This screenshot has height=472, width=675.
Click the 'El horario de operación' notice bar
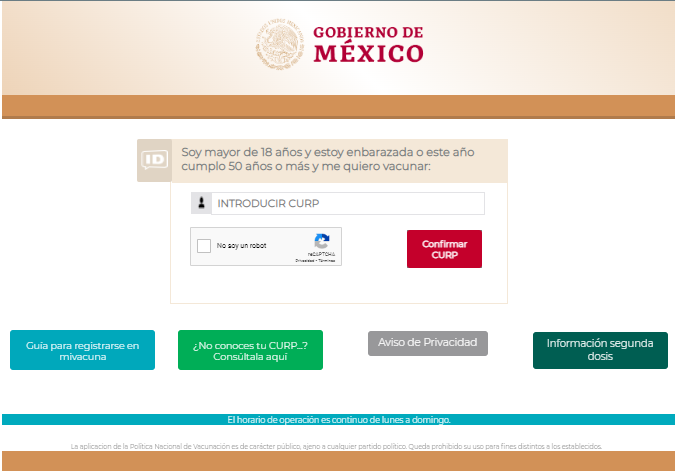click(338, 419)
